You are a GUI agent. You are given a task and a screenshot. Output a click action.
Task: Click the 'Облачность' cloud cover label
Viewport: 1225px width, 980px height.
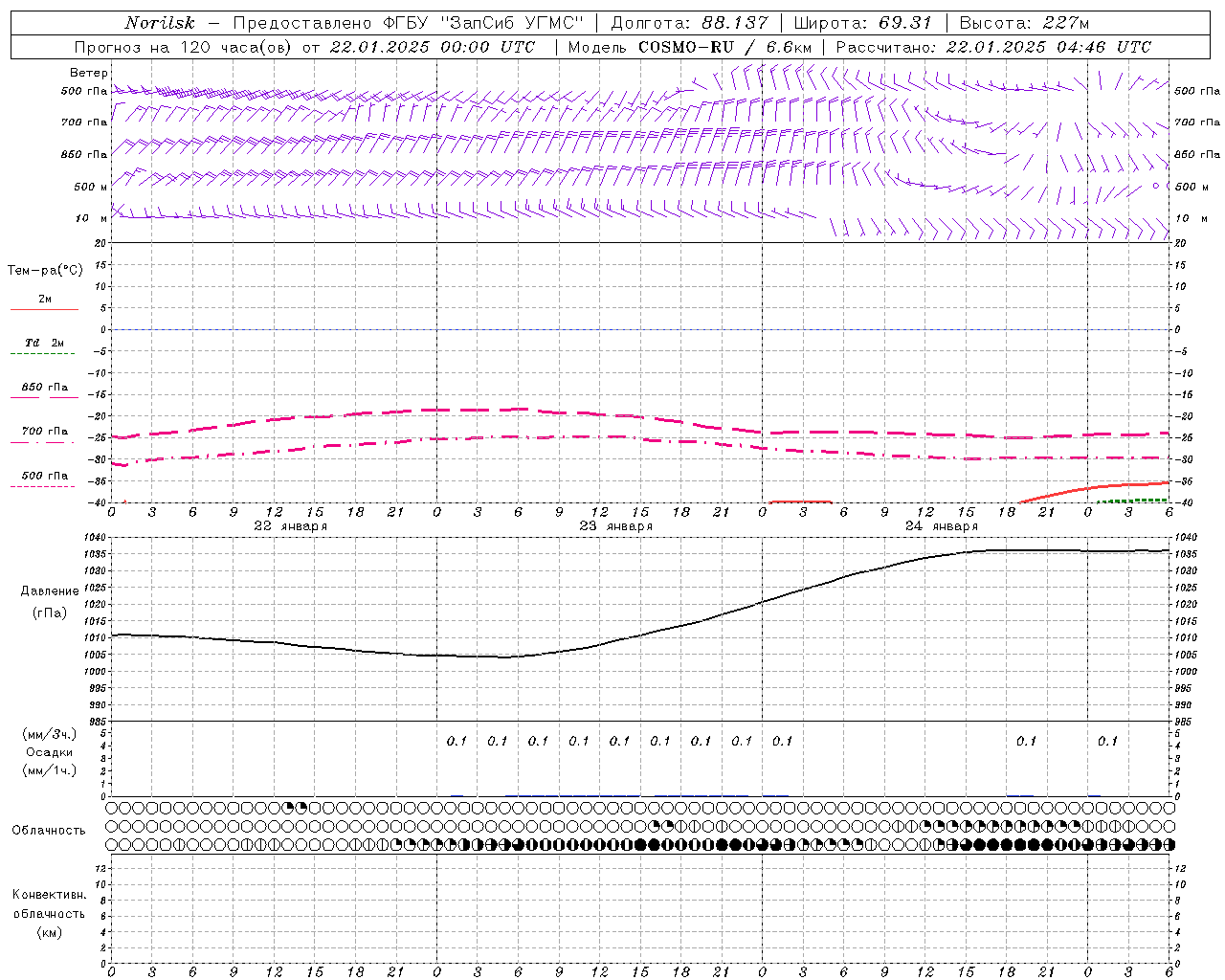coord(49,831)
